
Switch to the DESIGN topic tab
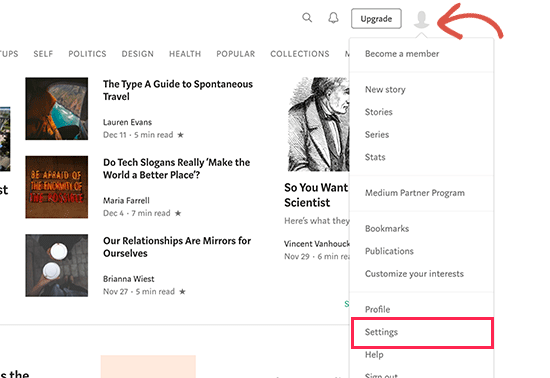[138, 54]
